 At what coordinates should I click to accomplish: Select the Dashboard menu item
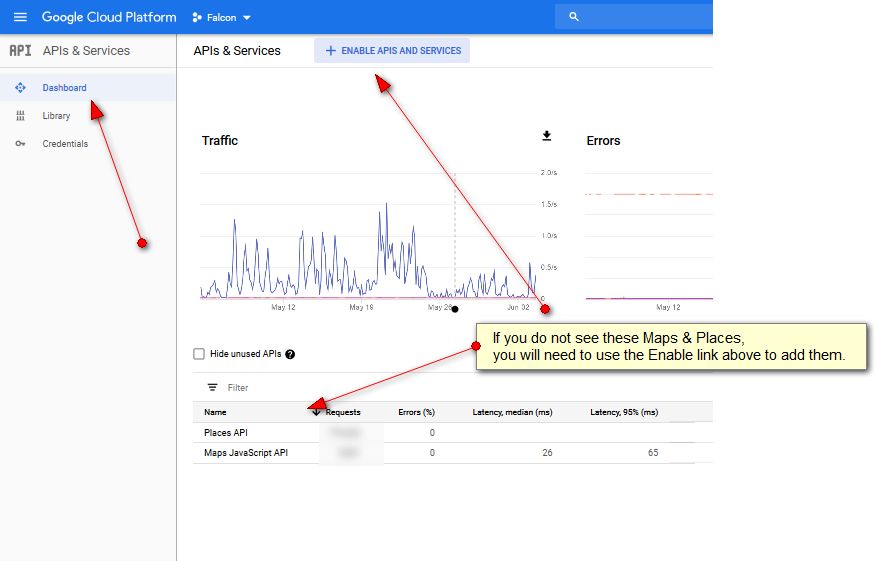[x=88, y=88]
